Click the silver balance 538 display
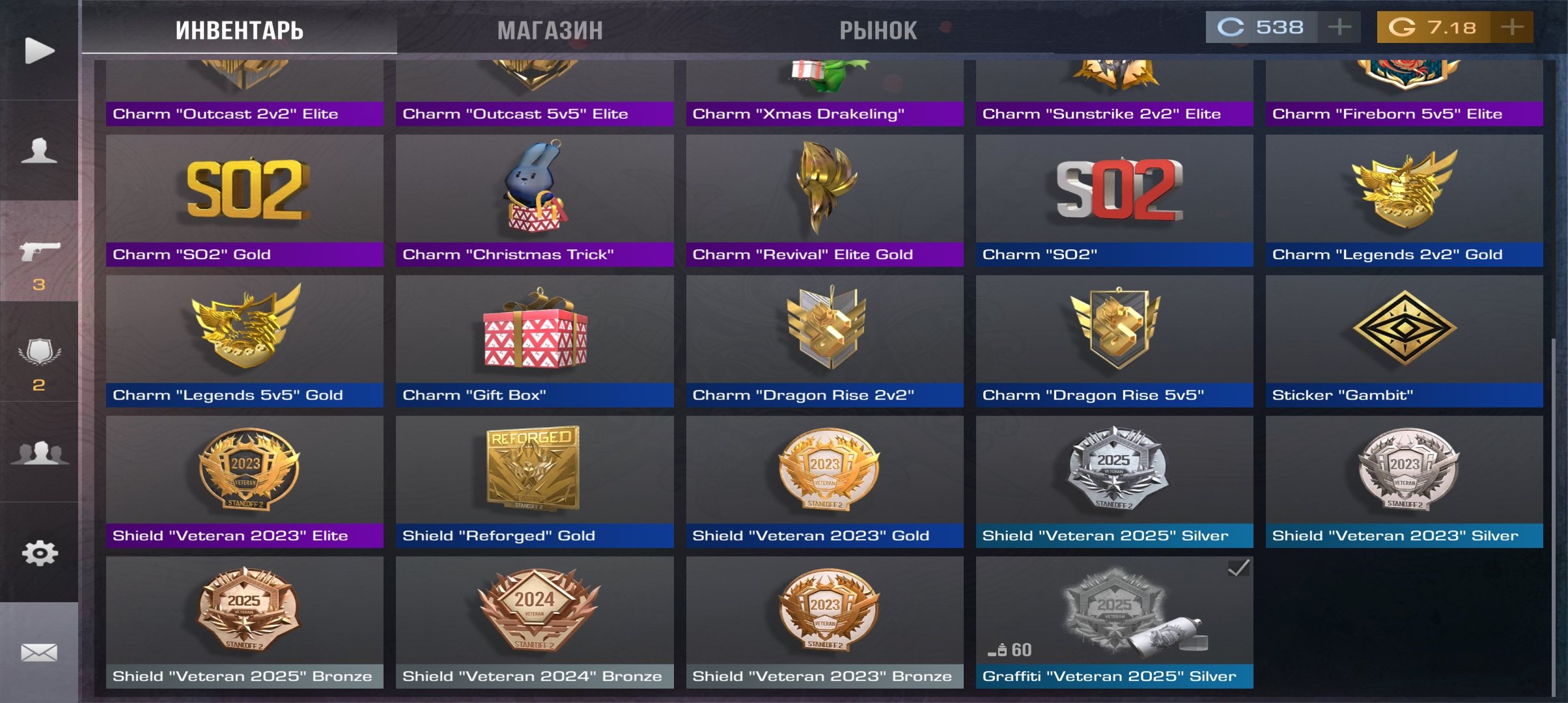This screenshot has width=1568, height=703. (1261, 27)
